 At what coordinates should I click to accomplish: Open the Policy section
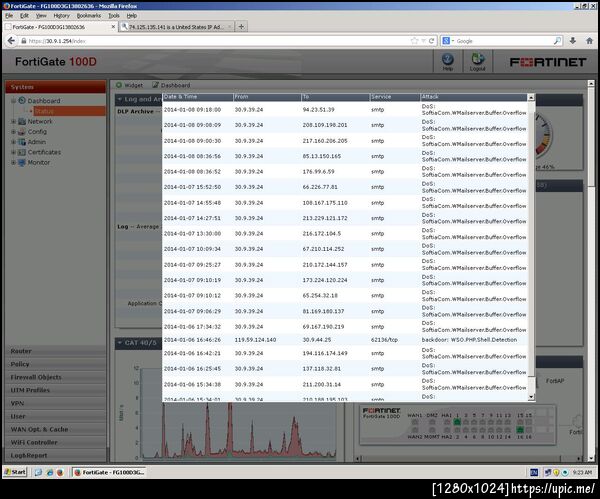coord(55,364)
